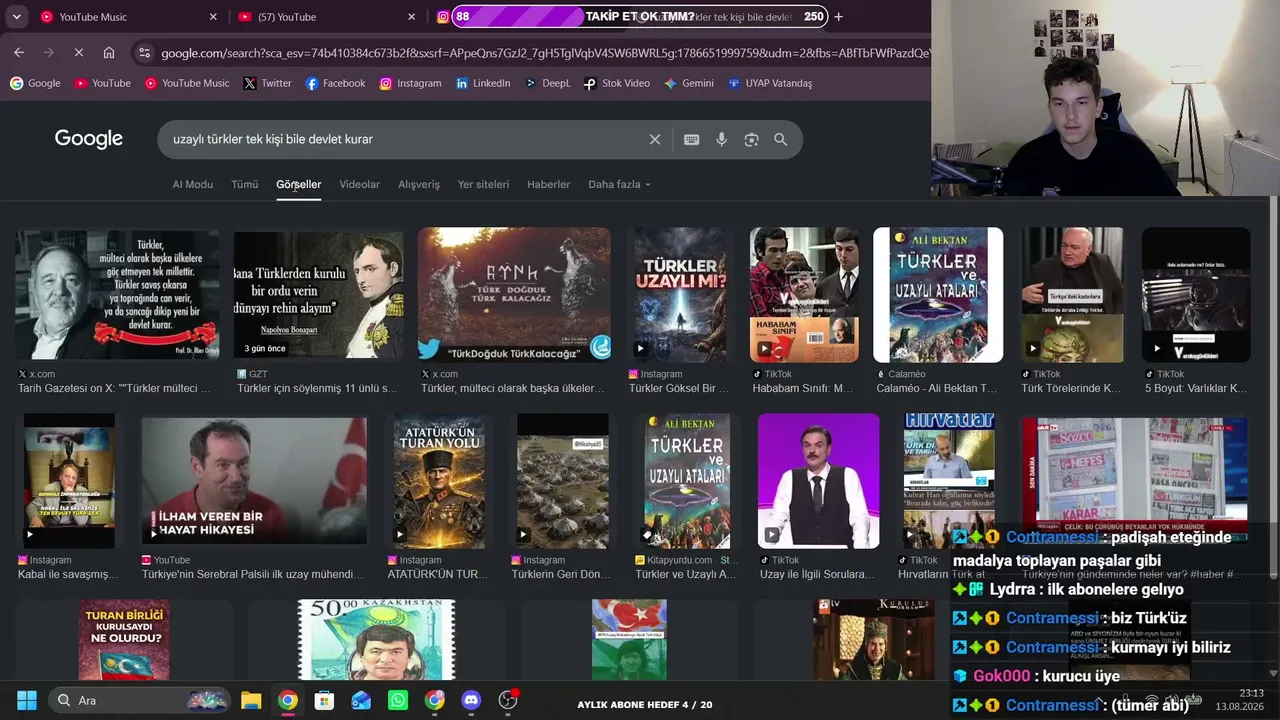Open the LinkedIn bookmark
Viewport: 1280px width, 720px height.
(483, 84)
